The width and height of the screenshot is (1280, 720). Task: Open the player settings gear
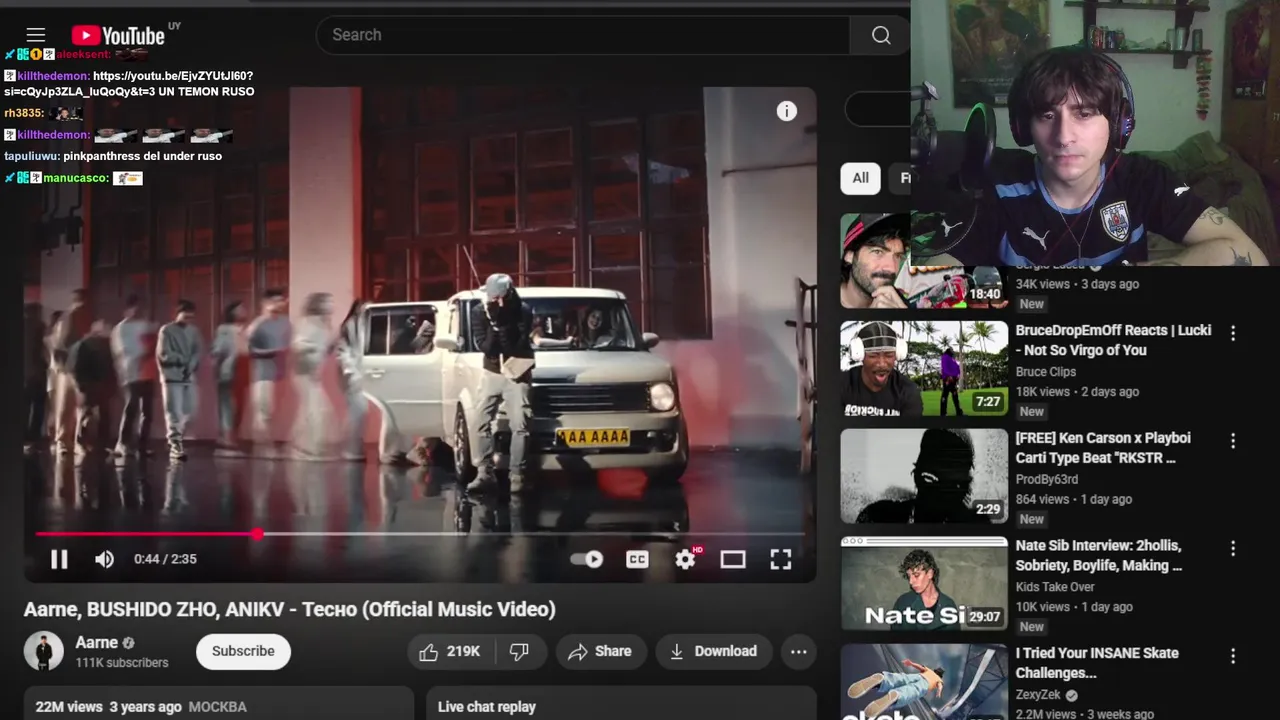(x=685, y=559)
